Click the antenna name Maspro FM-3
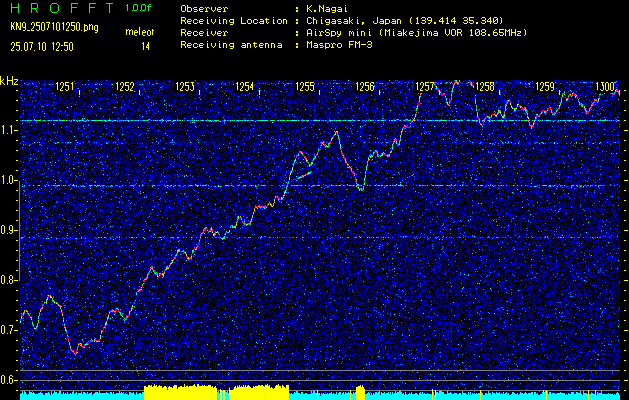 pos(339,45)
